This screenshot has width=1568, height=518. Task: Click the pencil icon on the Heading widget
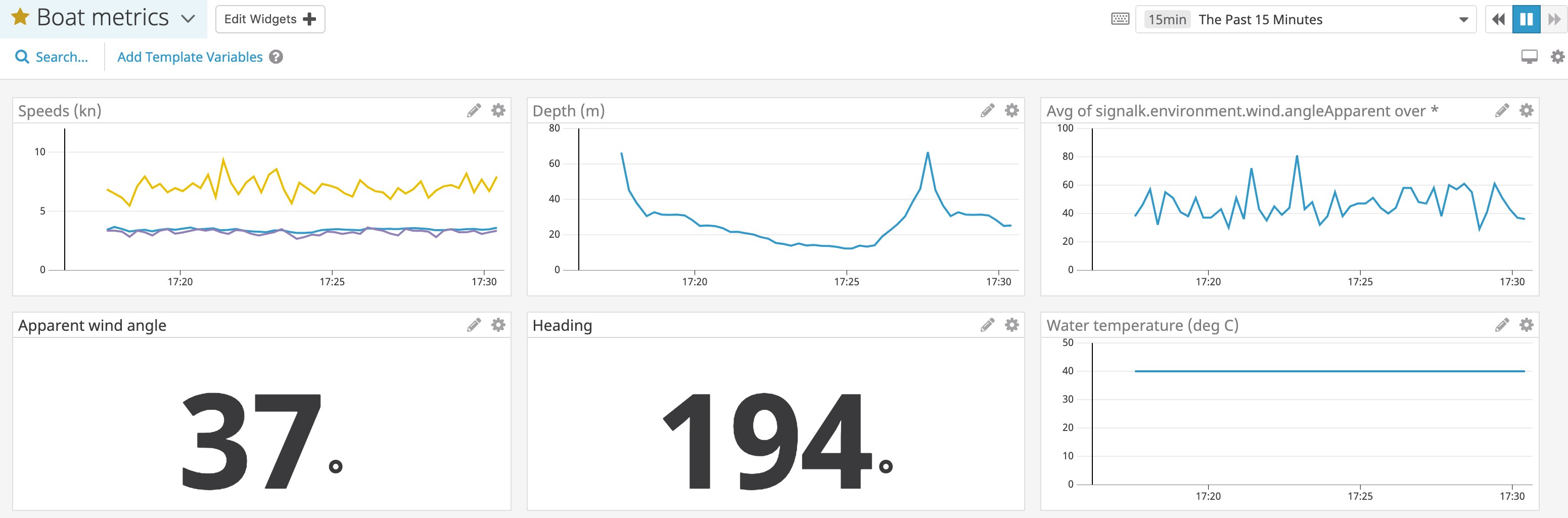coord(987,325)
